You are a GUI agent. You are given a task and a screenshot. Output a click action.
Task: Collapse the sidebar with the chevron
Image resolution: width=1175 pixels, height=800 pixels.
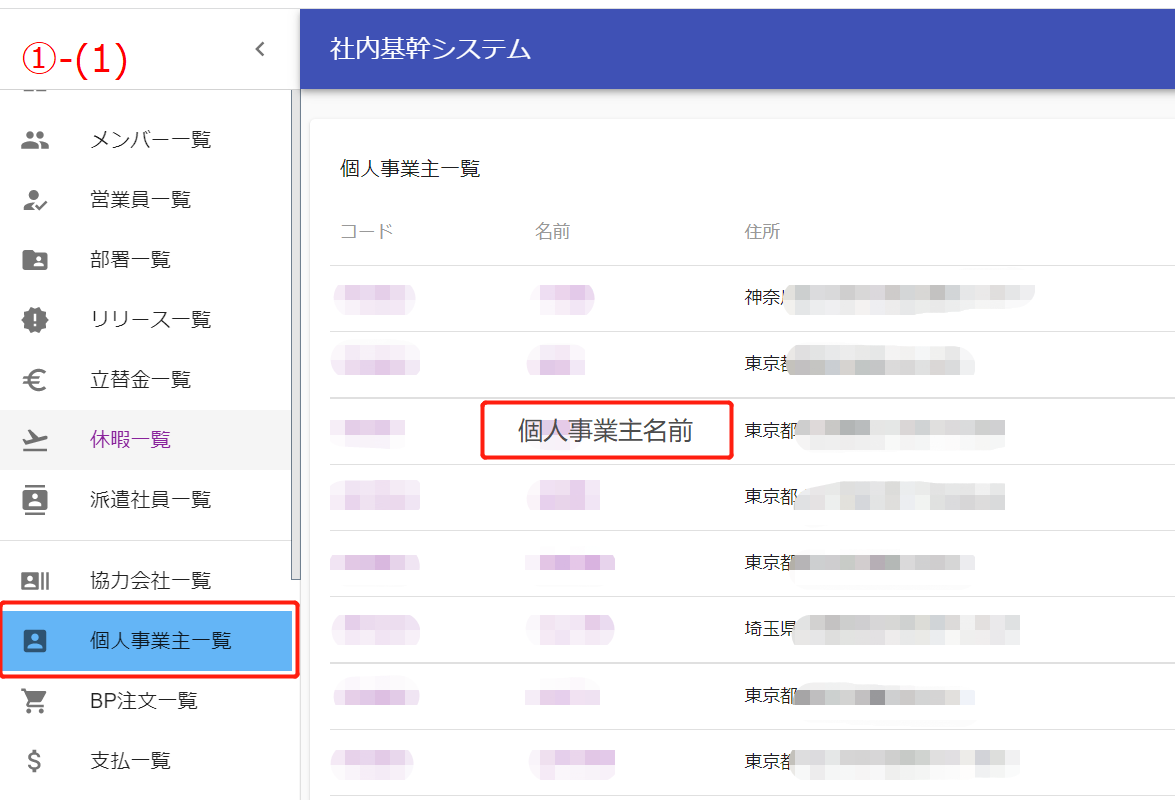[x=260, y=49]
